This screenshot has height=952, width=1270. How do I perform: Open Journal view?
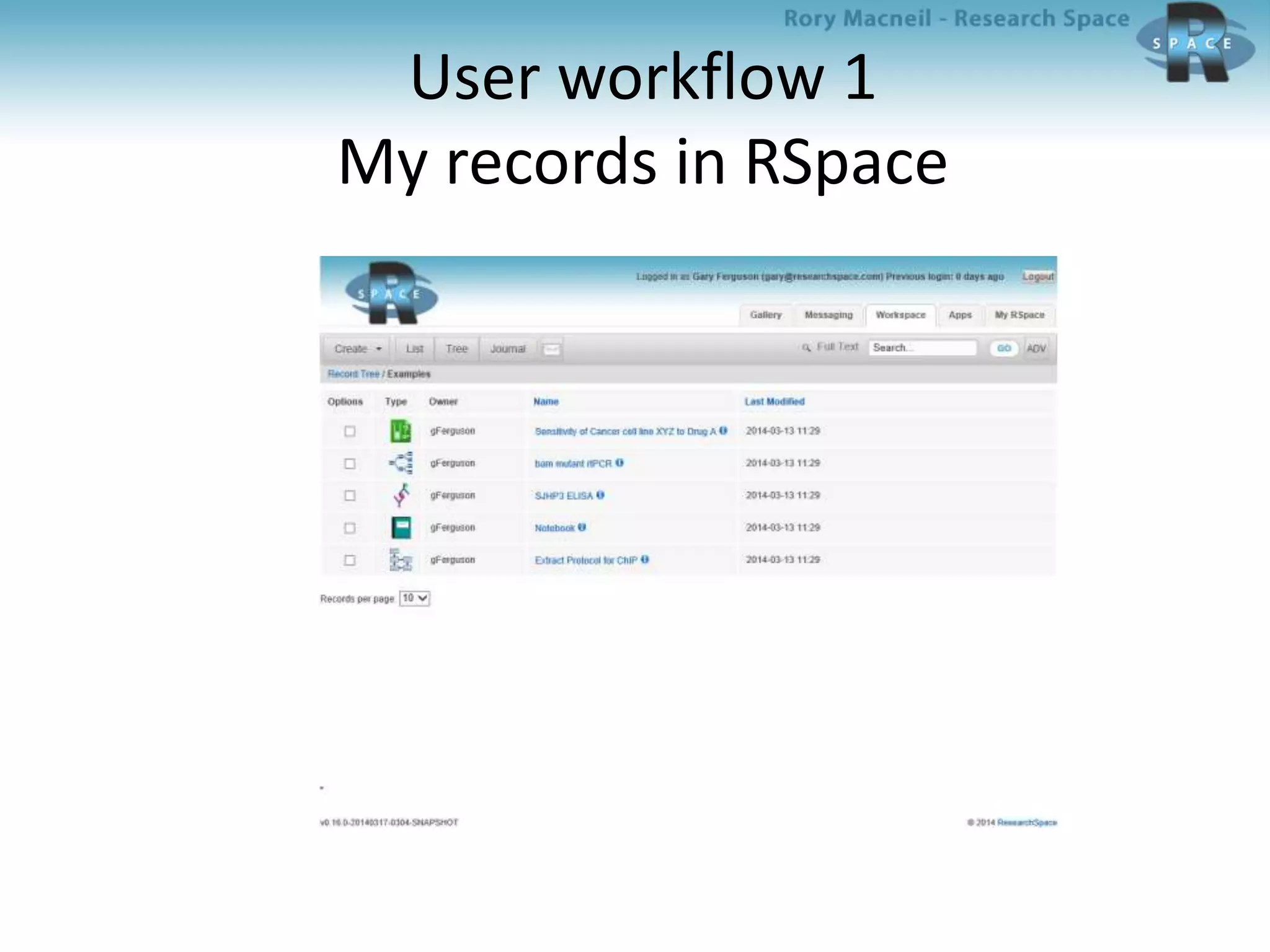[x=508, y=349]
